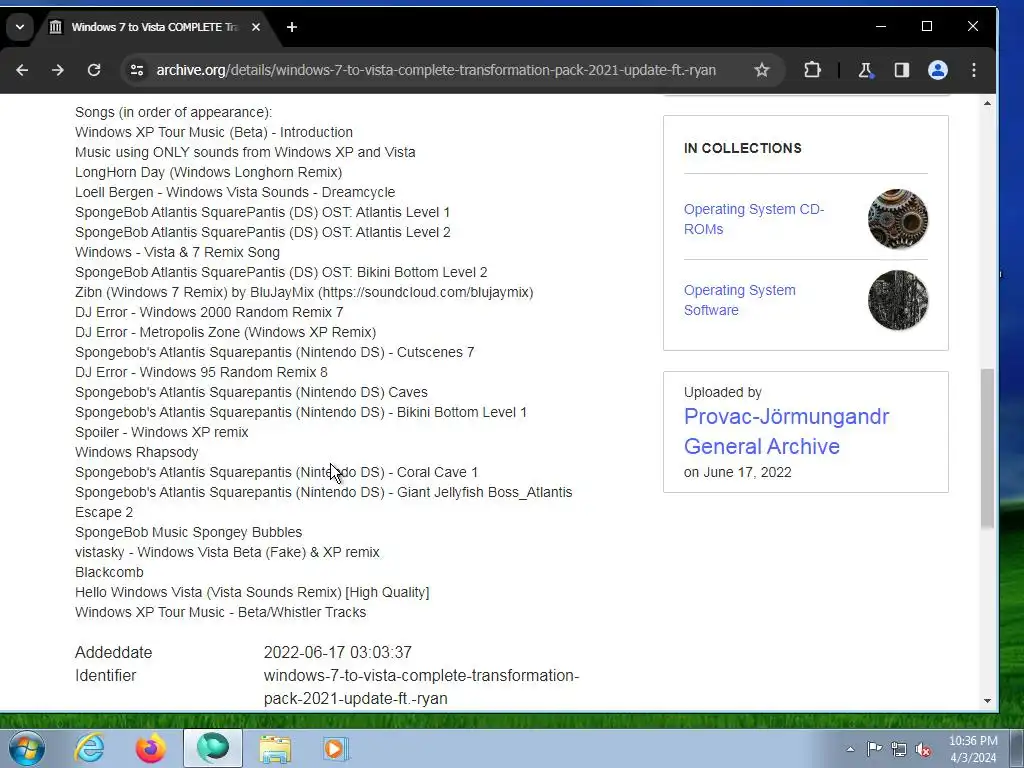Click 'Windows XP Tour Music - Beta/Whistler Tracks'
This screenshot has height=768, width=1024.
(x=220, y=612)
